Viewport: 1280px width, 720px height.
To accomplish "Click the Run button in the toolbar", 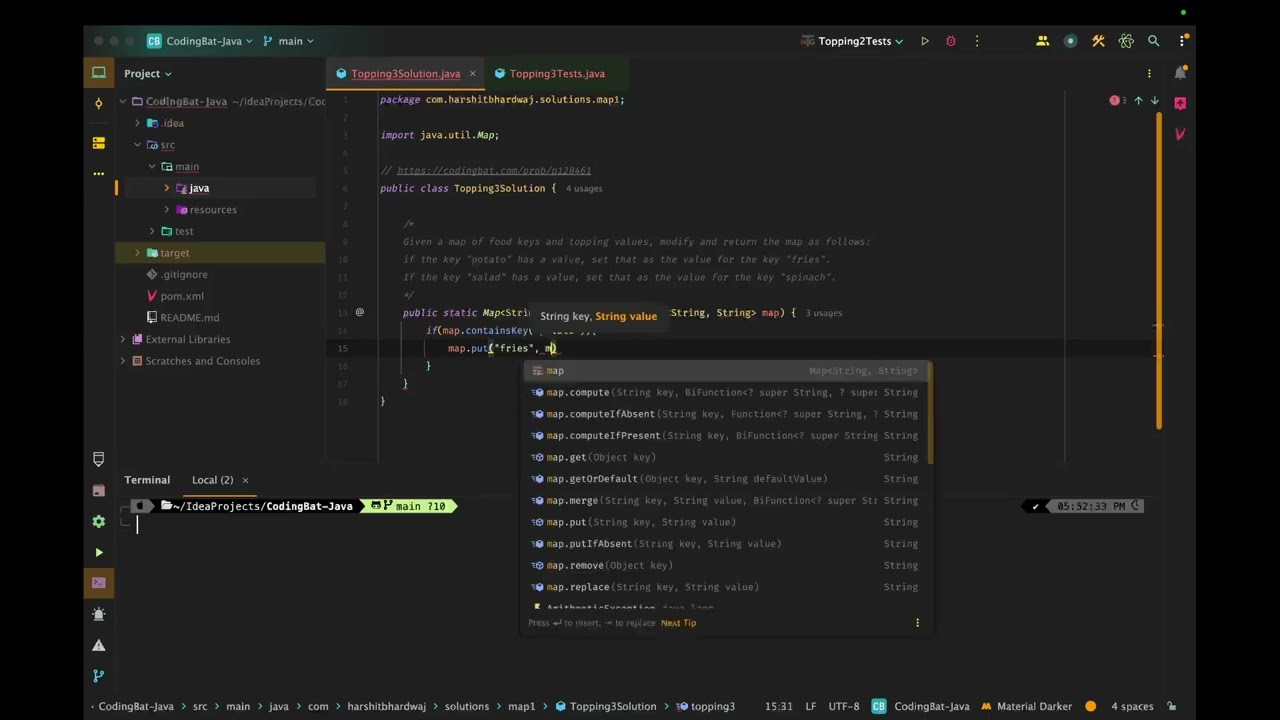I will [x=925, y=41].
